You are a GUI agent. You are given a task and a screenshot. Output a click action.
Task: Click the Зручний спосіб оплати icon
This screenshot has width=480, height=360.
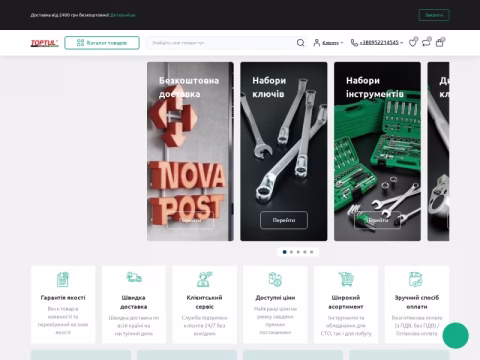tap(416, 279)
